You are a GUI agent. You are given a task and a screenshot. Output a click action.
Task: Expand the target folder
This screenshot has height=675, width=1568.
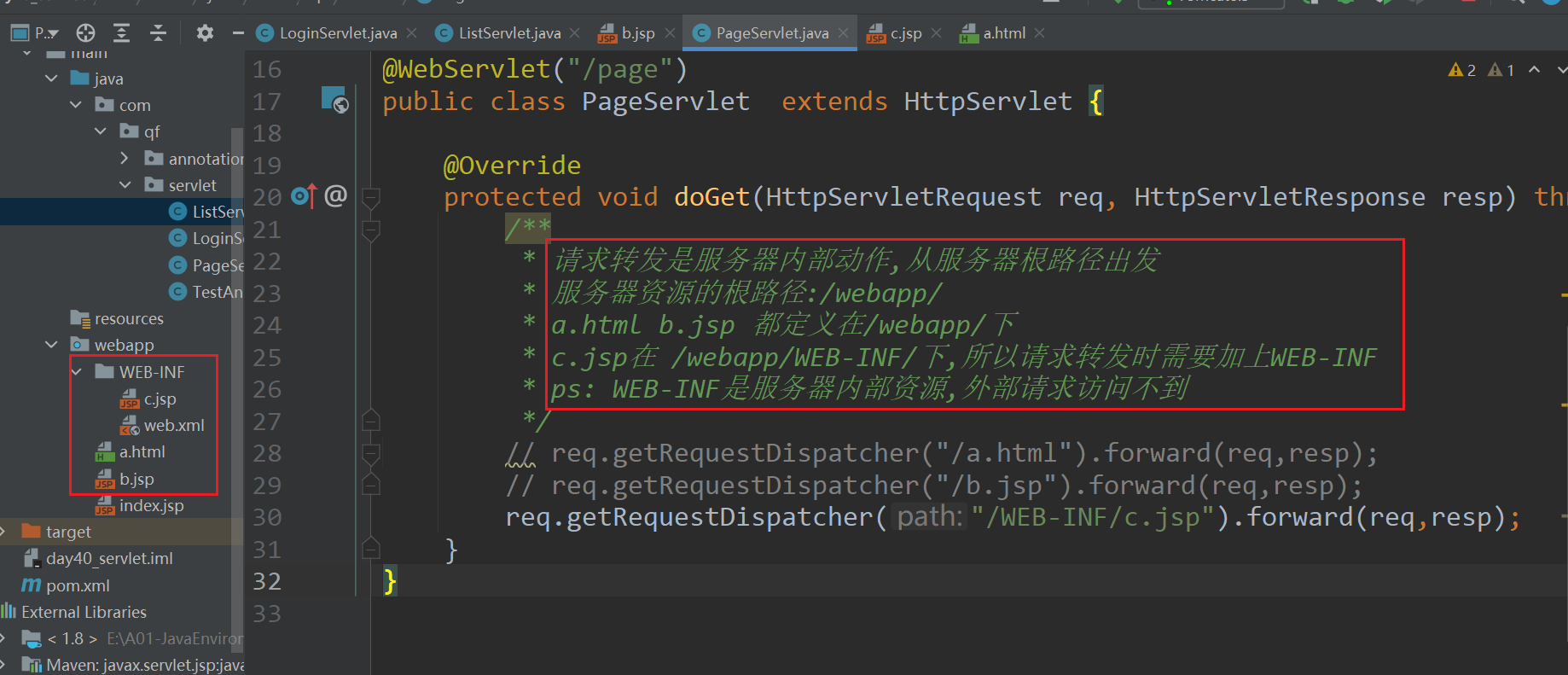coord(3,532)
